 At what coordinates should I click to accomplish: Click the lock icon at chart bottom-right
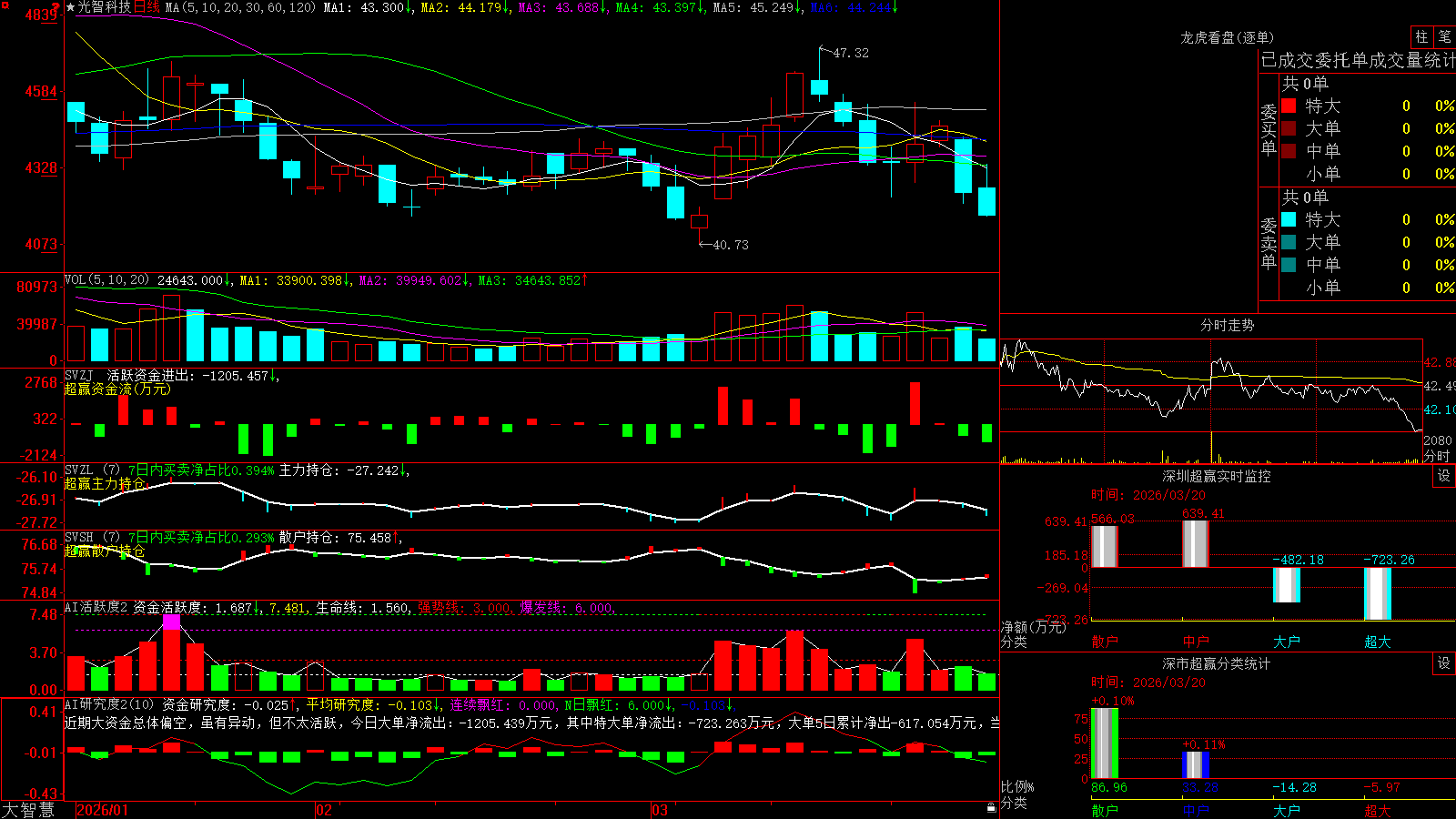pyautogui.click(x=992, y=807)
